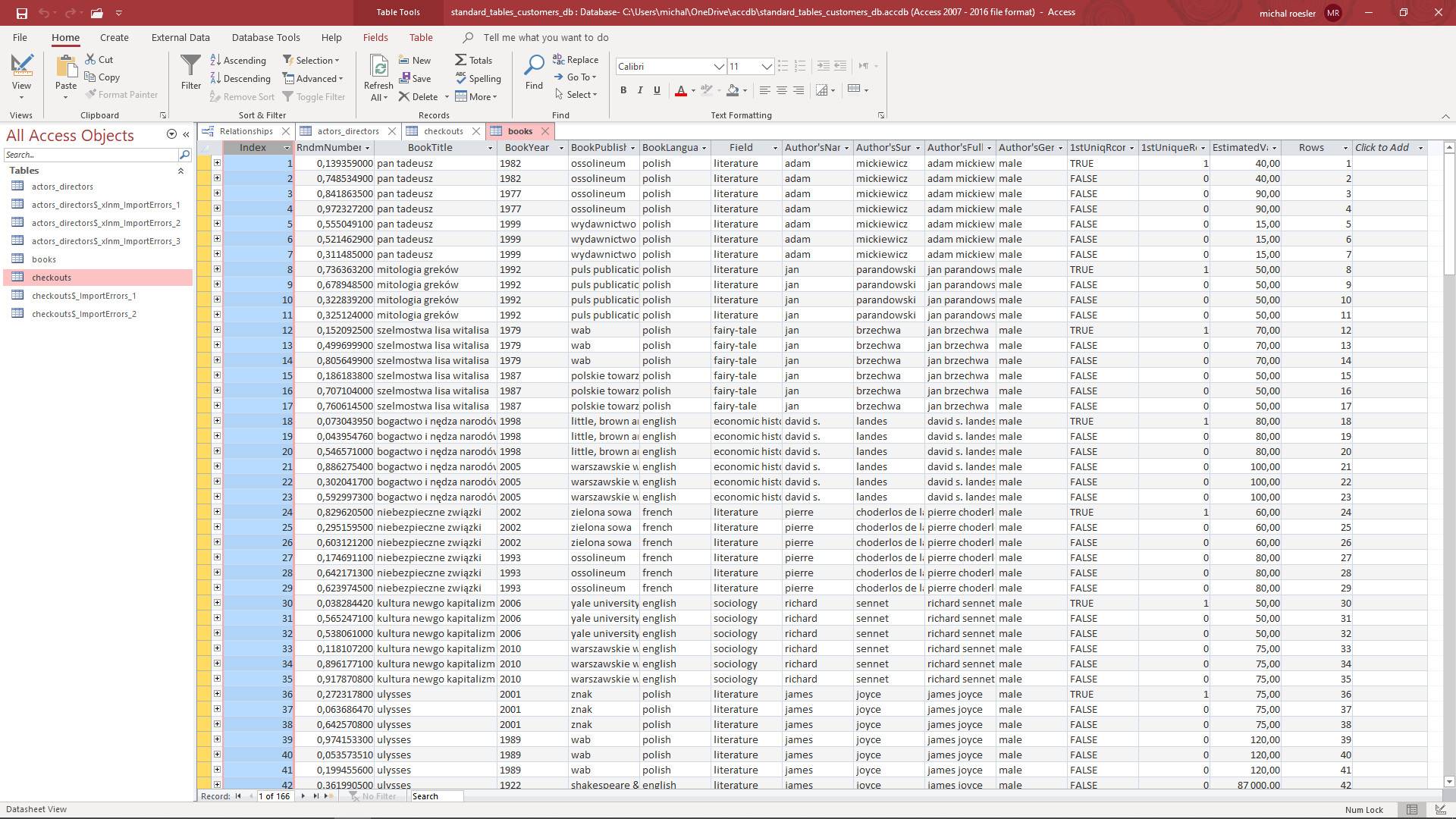This screenshot has height=819, width=1456.
Task: Expand subdatasheet for row 8 mitologia greków
Action: (217, 269)
